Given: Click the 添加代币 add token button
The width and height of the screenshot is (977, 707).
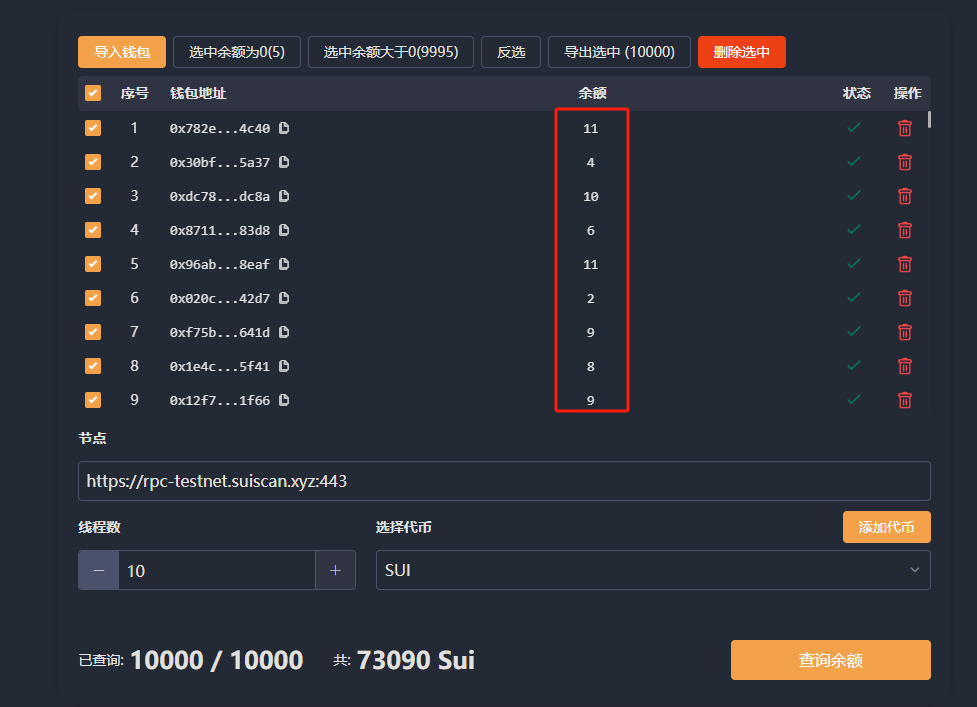Looking at the screenshot, I should [887, 527].
